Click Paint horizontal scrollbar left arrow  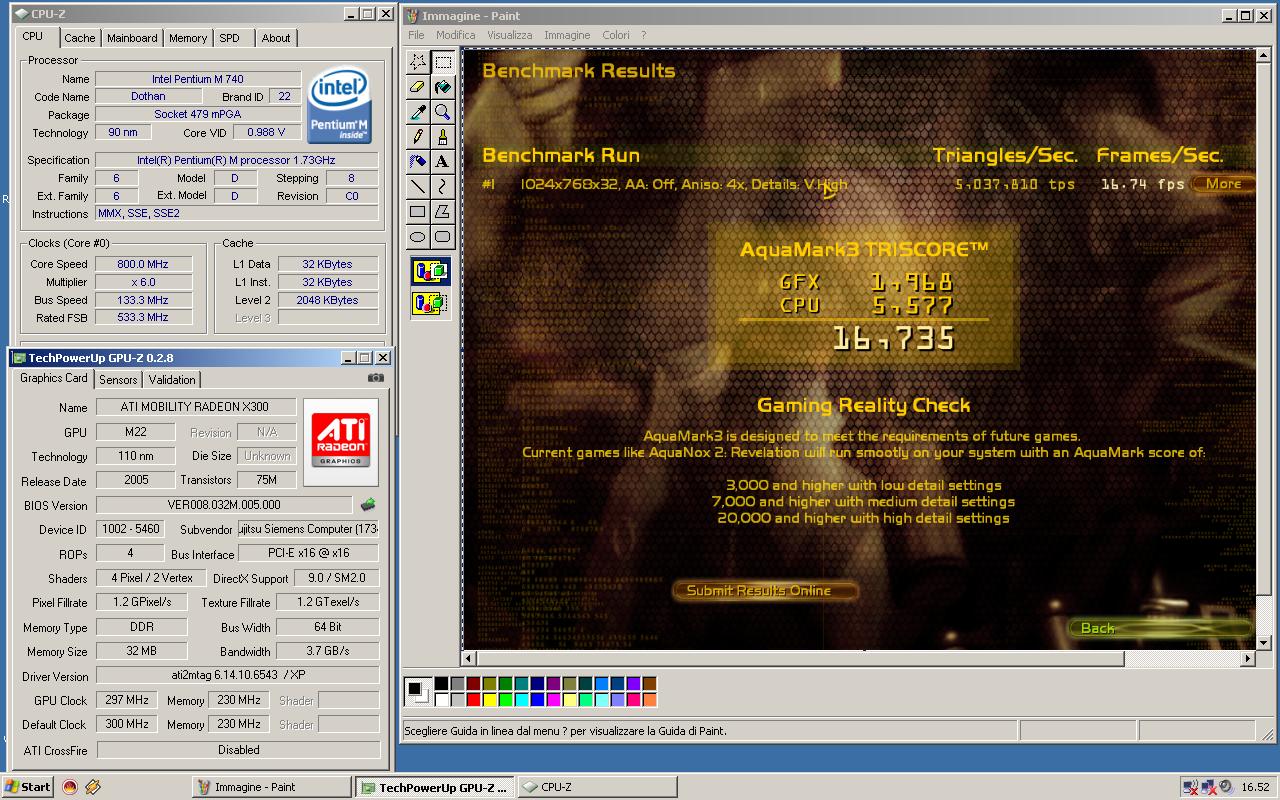pyautogui.click(x=470, y=658)
